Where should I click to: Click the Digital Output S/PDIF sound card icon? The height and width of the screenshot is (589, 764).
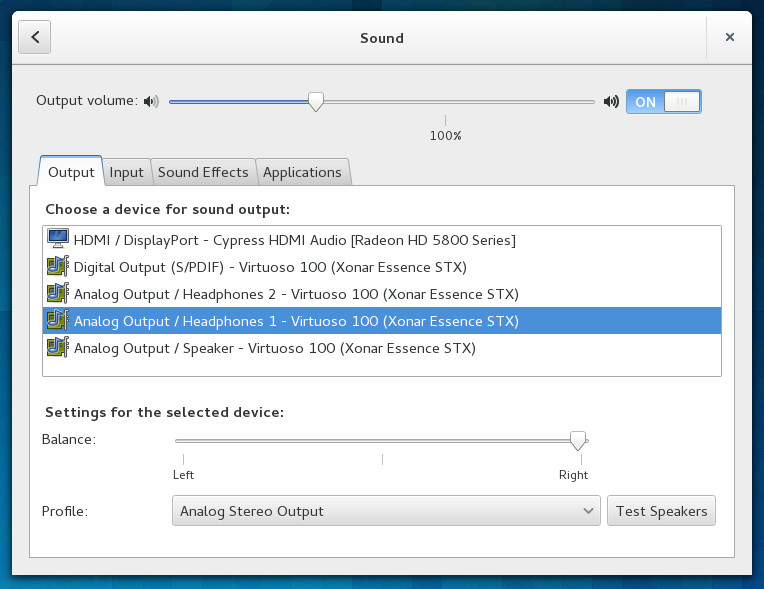(x=58, y=267)
